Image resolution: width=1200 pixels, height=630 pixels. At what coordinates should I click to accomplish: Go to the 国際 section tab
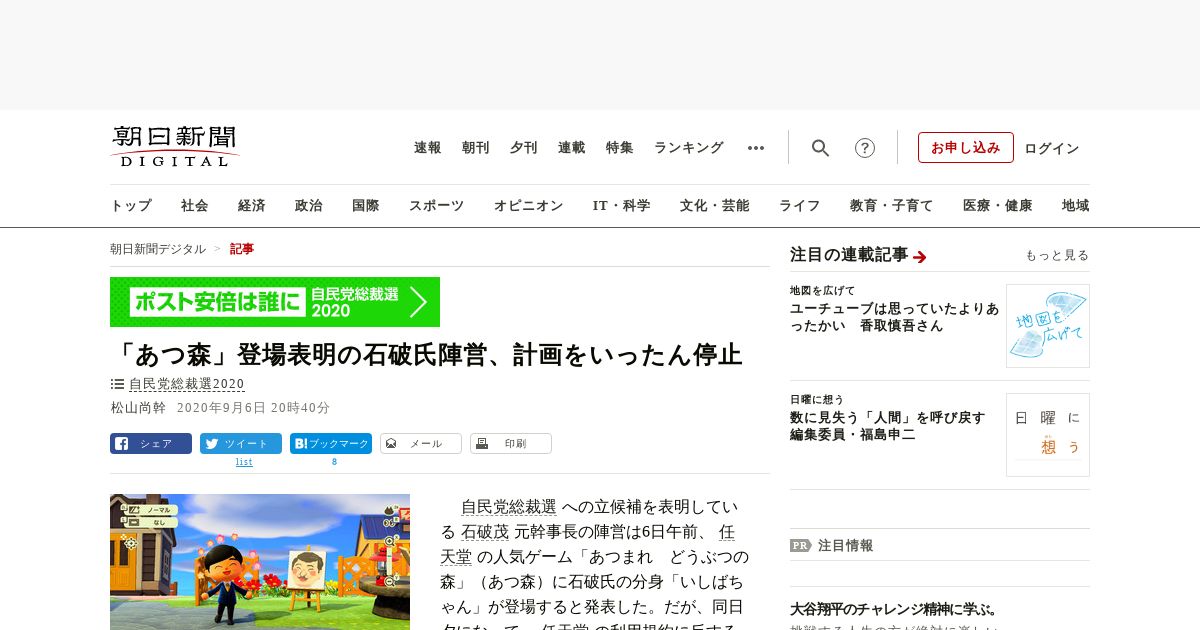pyautogui.click(x=366, y=205)
